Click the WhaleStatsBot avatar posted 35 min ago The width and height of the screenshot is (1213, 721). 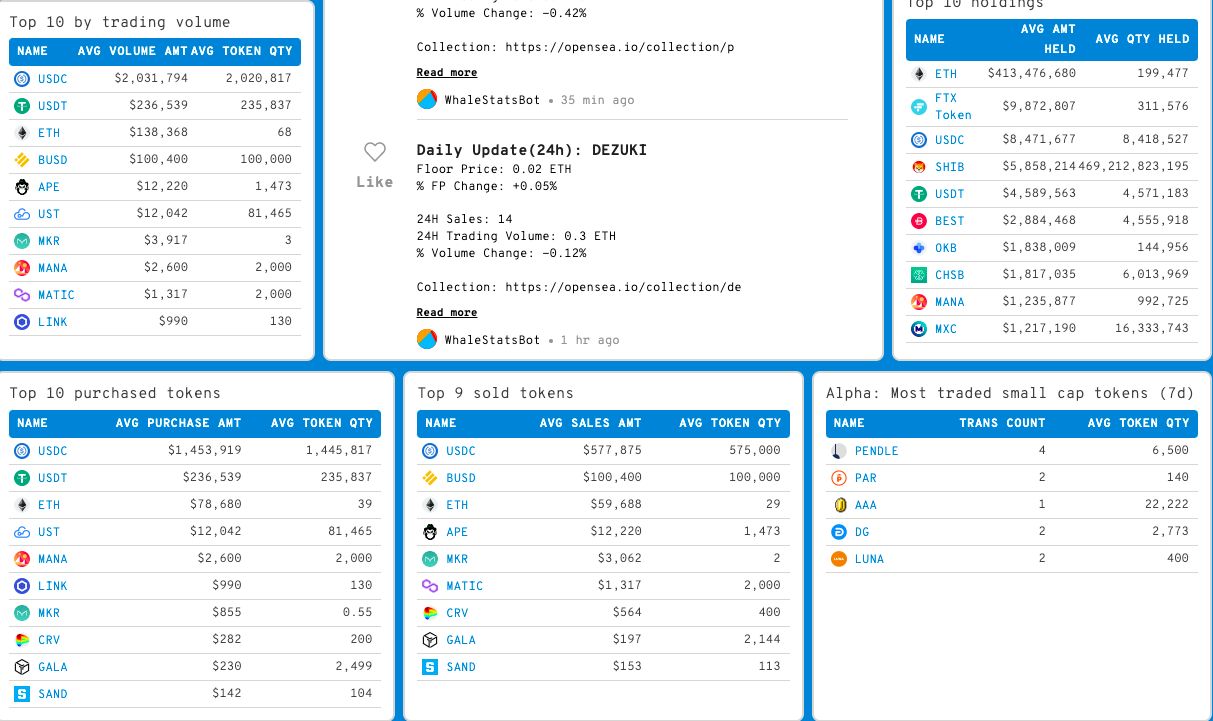coord(427,100)
